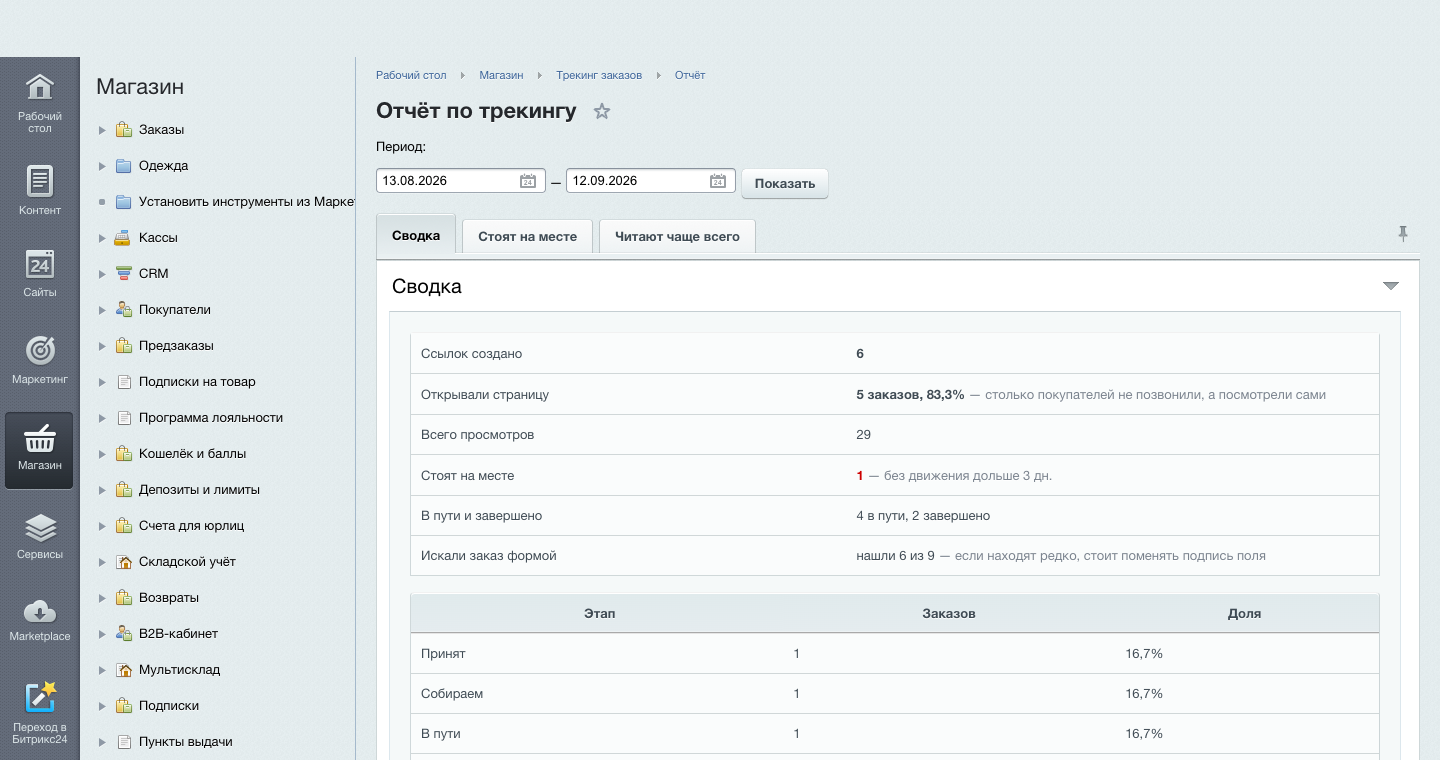Screen dimensions: 1440x760
Task: Expand the Одежда tree node
Action: [102, 166]
